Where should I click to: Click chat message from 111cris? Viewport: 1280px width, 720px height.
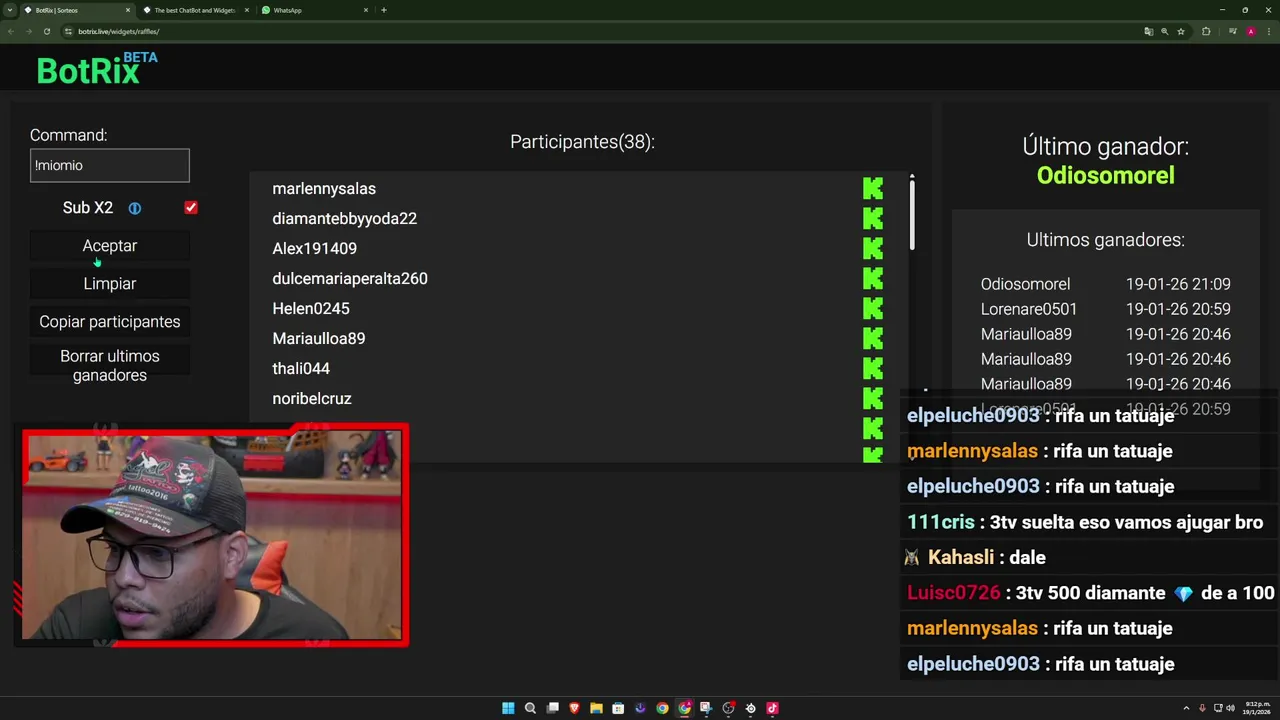(1085, 522)
